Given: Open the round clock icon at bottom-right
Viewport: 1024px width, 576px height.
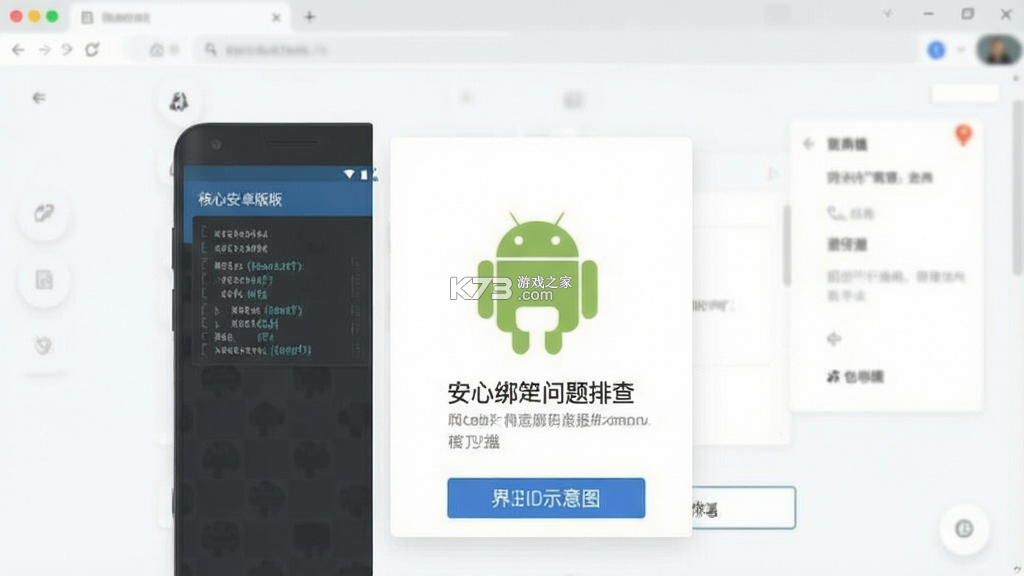Looking at the screenshot, I should pos(964,528).
